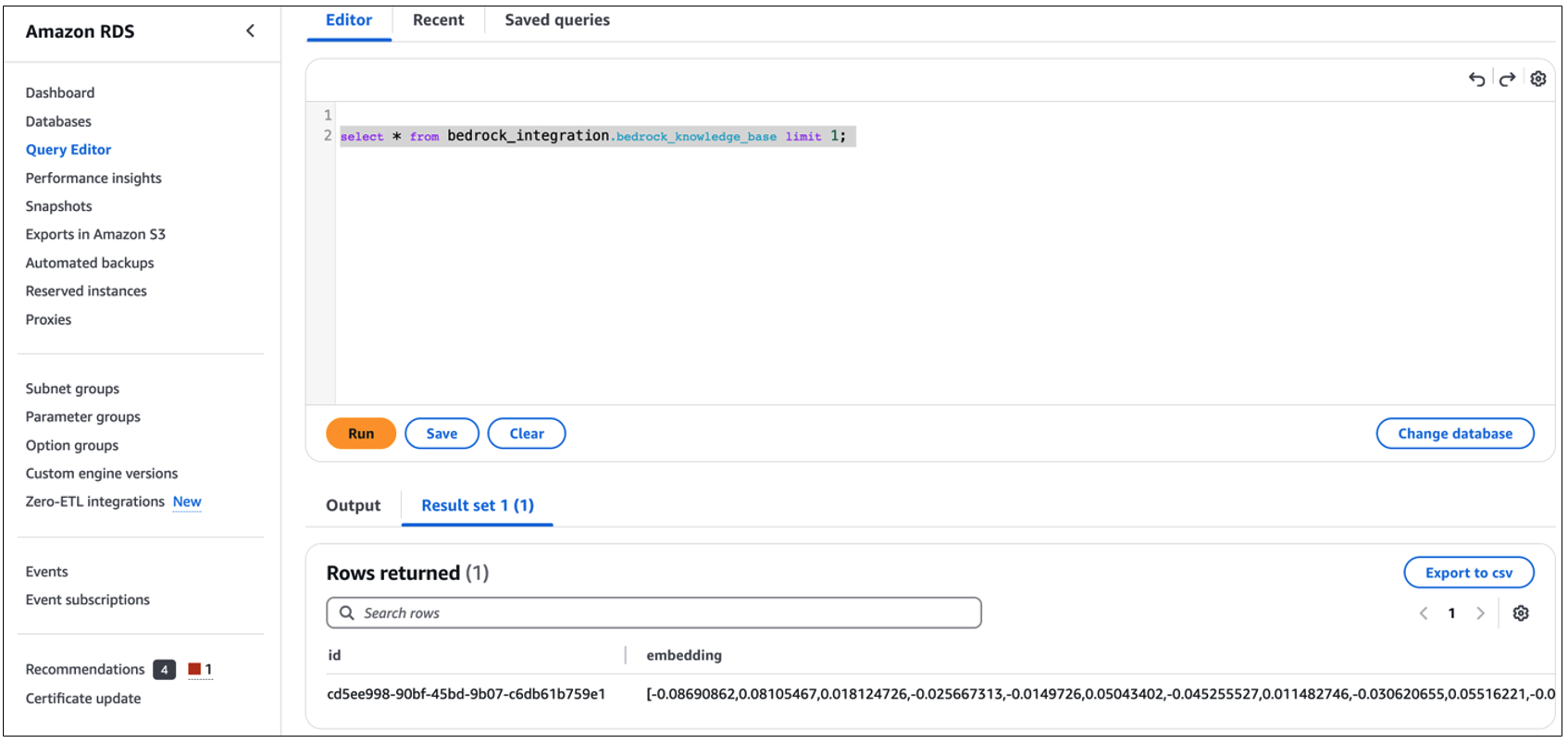Click the New badge beside Zero-ETL integrations
The width and height of the screenshot is (1568, 743).
pyautogui.click(x=187, y=502)
